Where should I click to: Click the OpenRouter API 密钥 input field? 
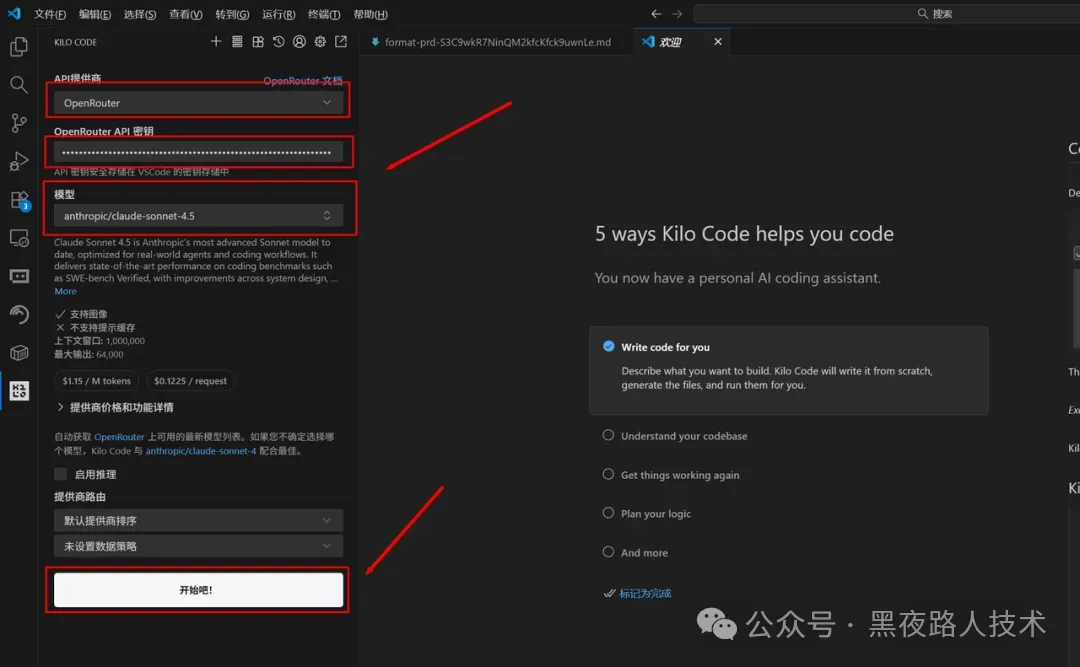[198, 152]
